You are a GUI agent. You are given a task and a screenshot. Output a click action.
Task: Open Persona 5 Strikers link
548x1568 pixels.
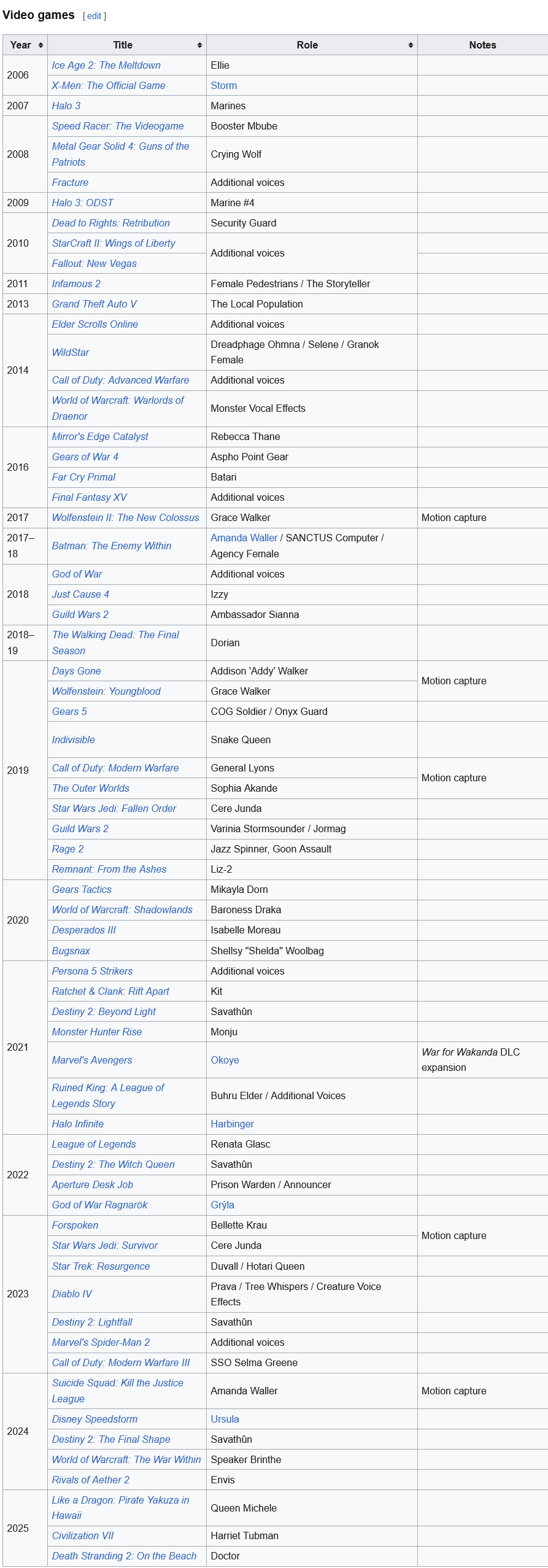pos(93,971)
